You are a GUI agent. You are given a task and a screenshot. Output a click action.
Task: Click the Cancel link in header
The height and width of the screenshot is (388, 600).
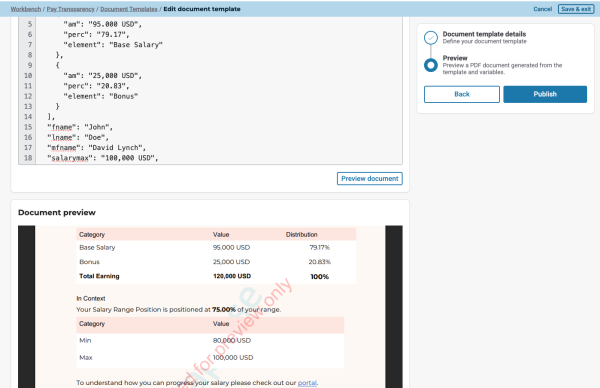tap(543, 9)
